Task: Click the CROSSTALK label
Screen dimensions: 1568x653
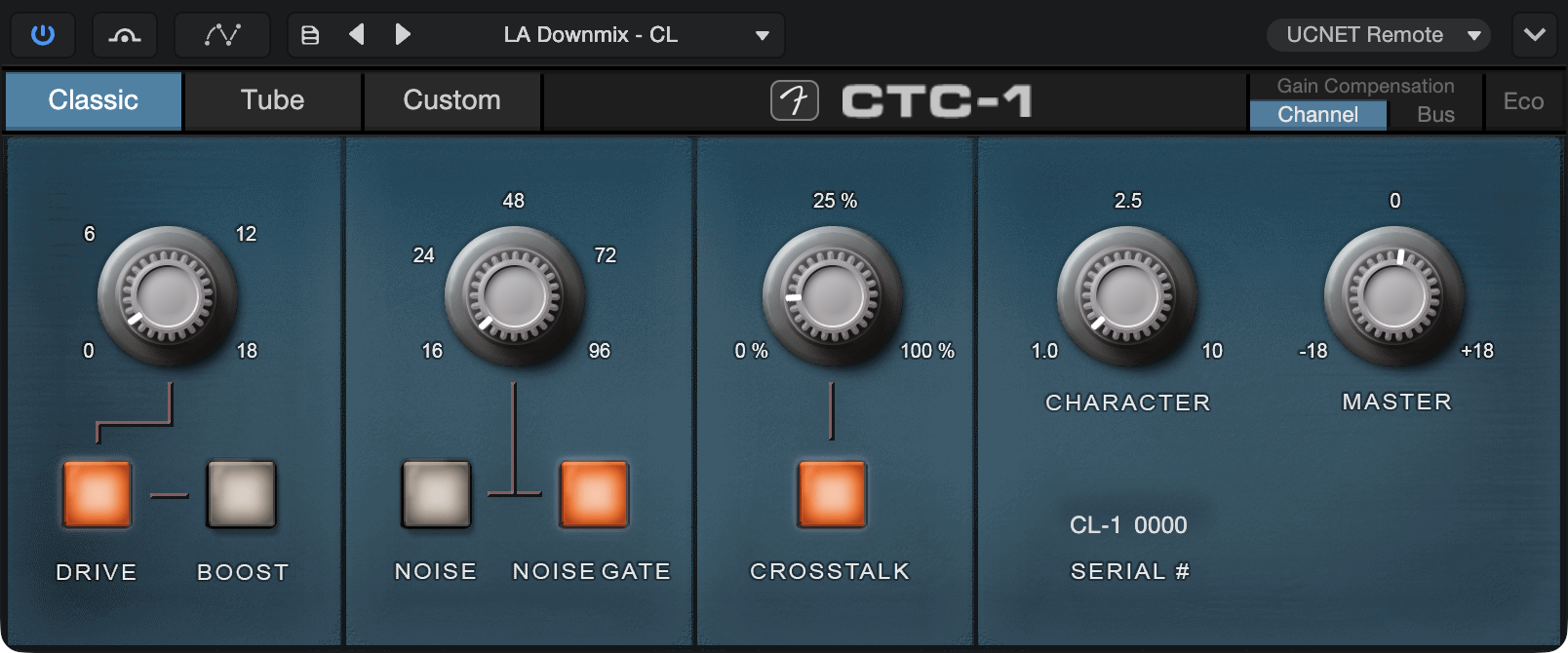Action: coord(830,571)
